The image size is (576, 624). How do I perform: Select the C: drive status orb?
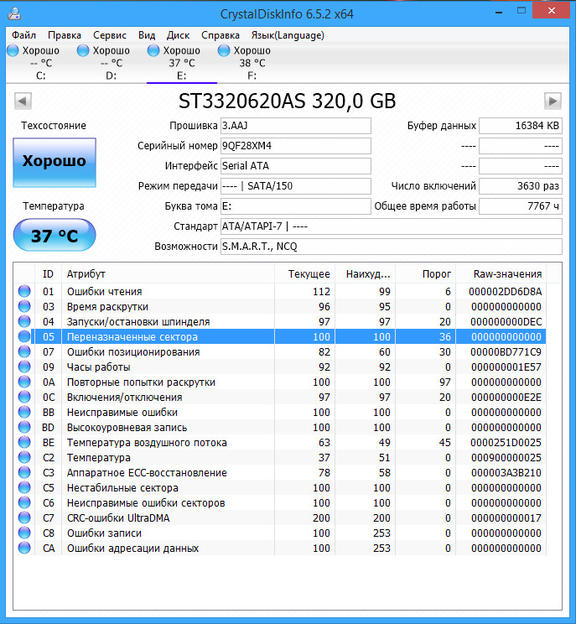[13, 51]
